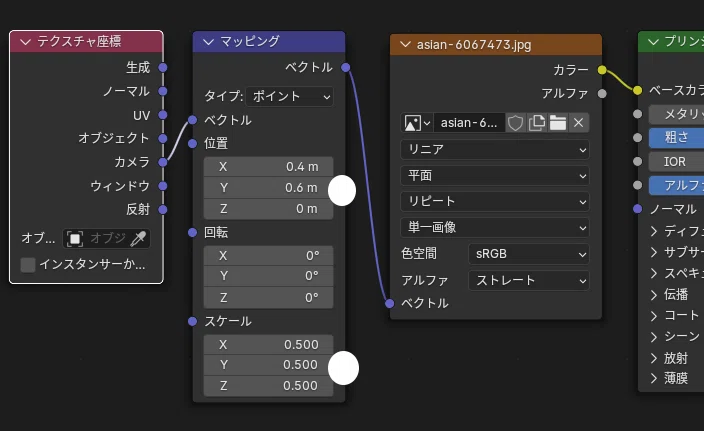Click the スケール X 0.500 field
Image resolution: width=704 pixels, height=431 pixels.
click(x=268, y=345)
